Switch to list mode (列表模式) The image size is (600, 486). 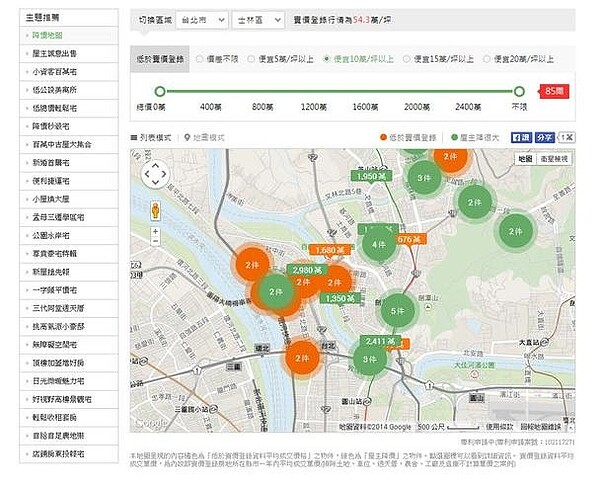pyautogui.click(x=151, y=137)
